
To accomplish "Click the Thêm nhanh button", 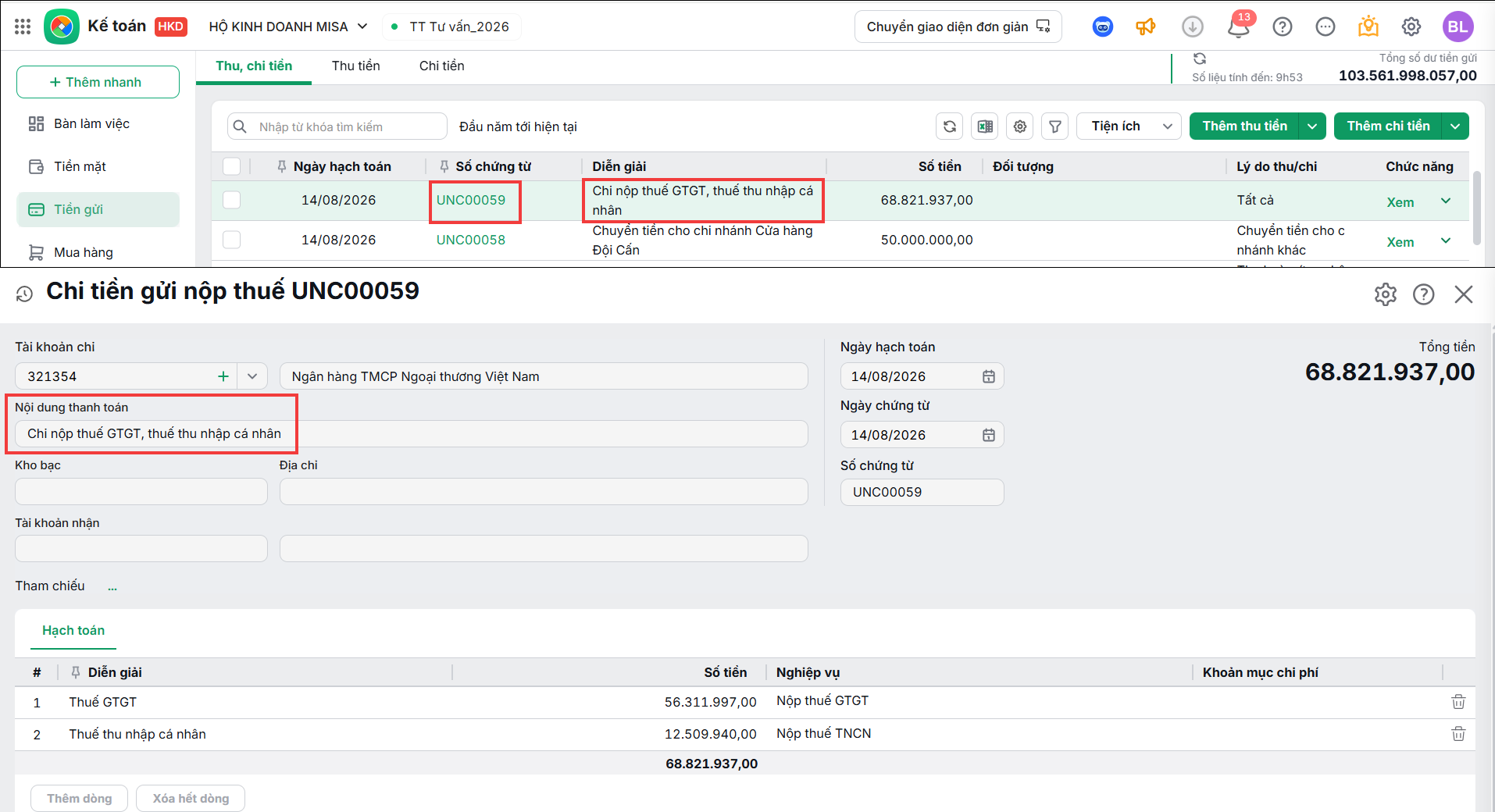I will pos(98,82).
